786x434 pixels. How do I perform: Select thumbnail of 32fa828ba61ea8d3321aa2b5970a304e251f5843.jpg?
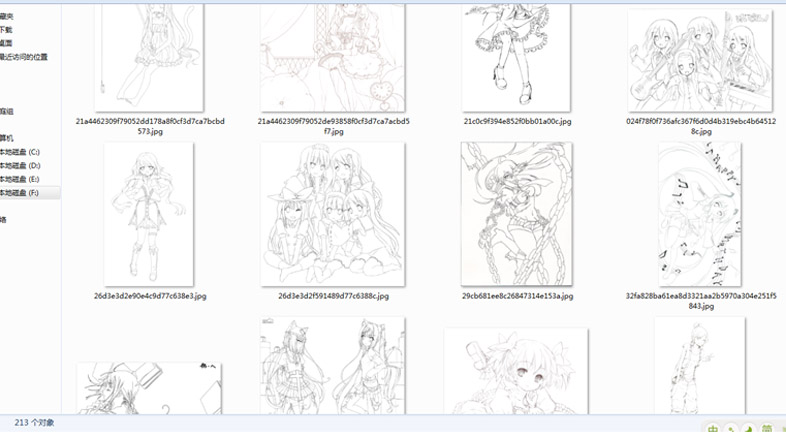click(x=700, y=214)
